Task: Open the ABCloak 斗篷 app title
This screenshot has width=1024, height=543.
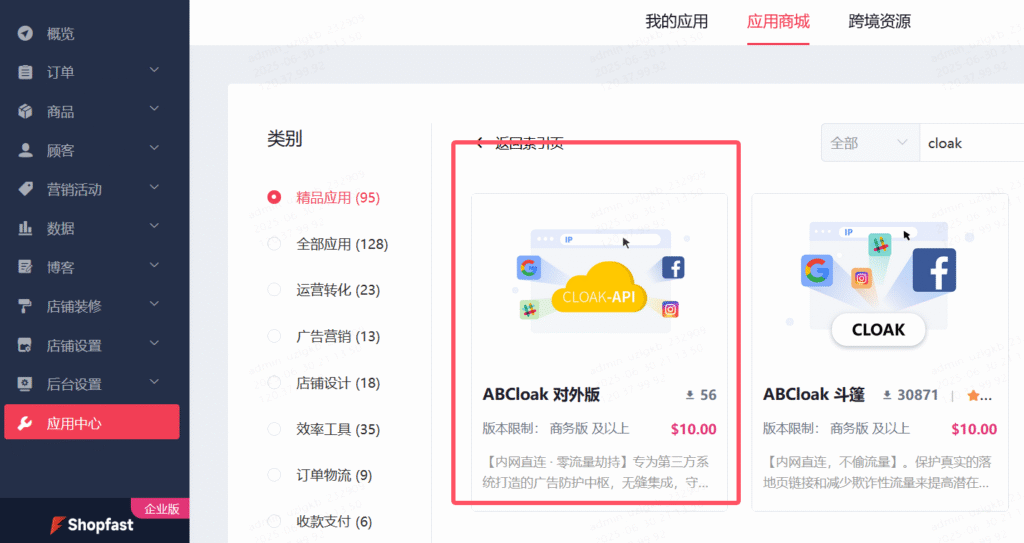Action: pyautogui.click(x=814, y=395)
